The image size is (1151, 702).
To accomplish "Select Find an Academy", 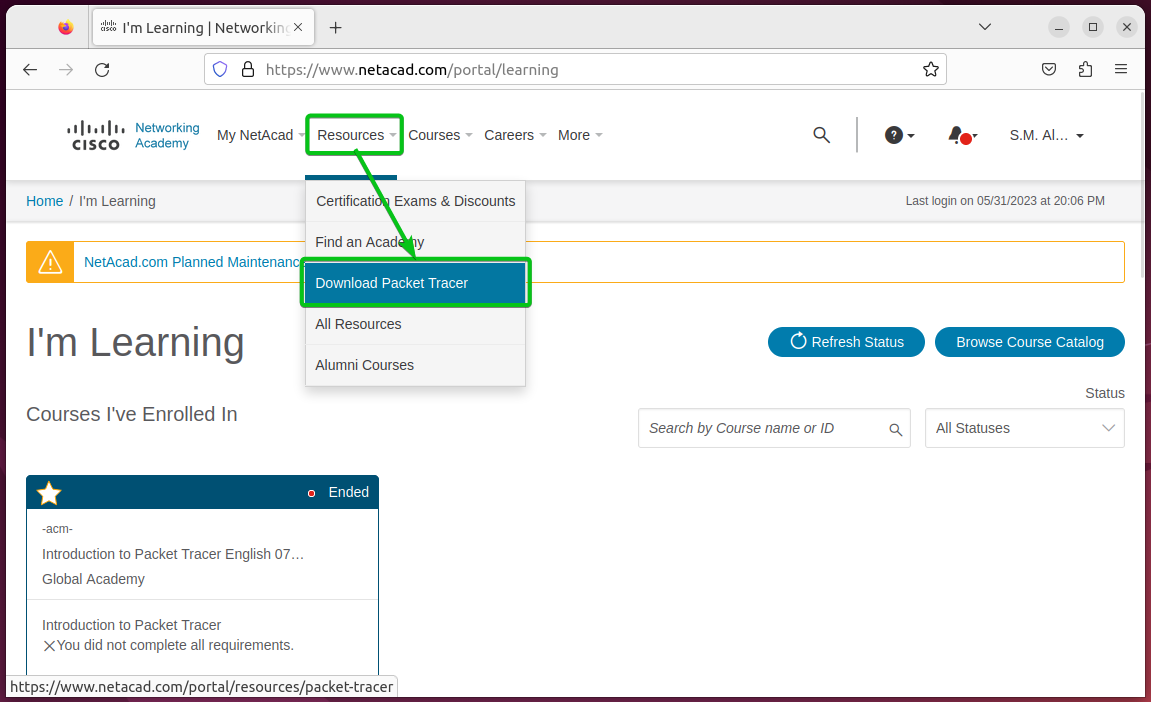I will click(415, 242).
